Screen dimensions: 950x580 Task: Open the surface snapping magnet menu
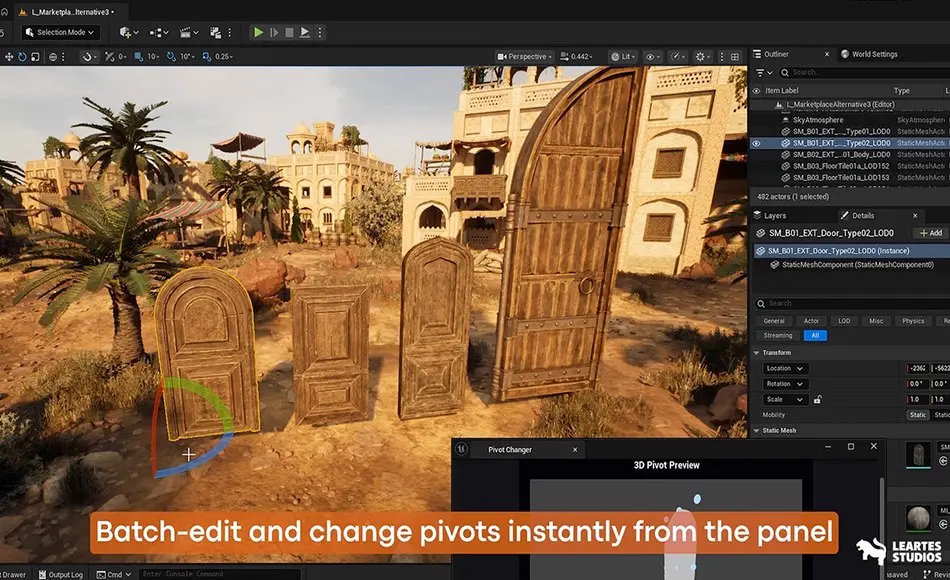click(x=89, y=56)
